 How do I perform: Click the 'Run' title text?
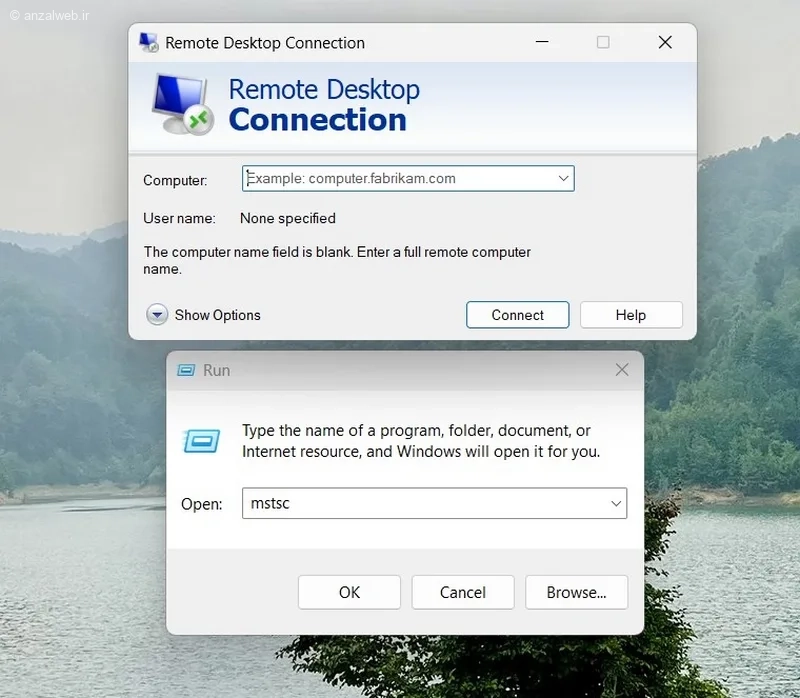pyautogui.click(x=216, y=370)
